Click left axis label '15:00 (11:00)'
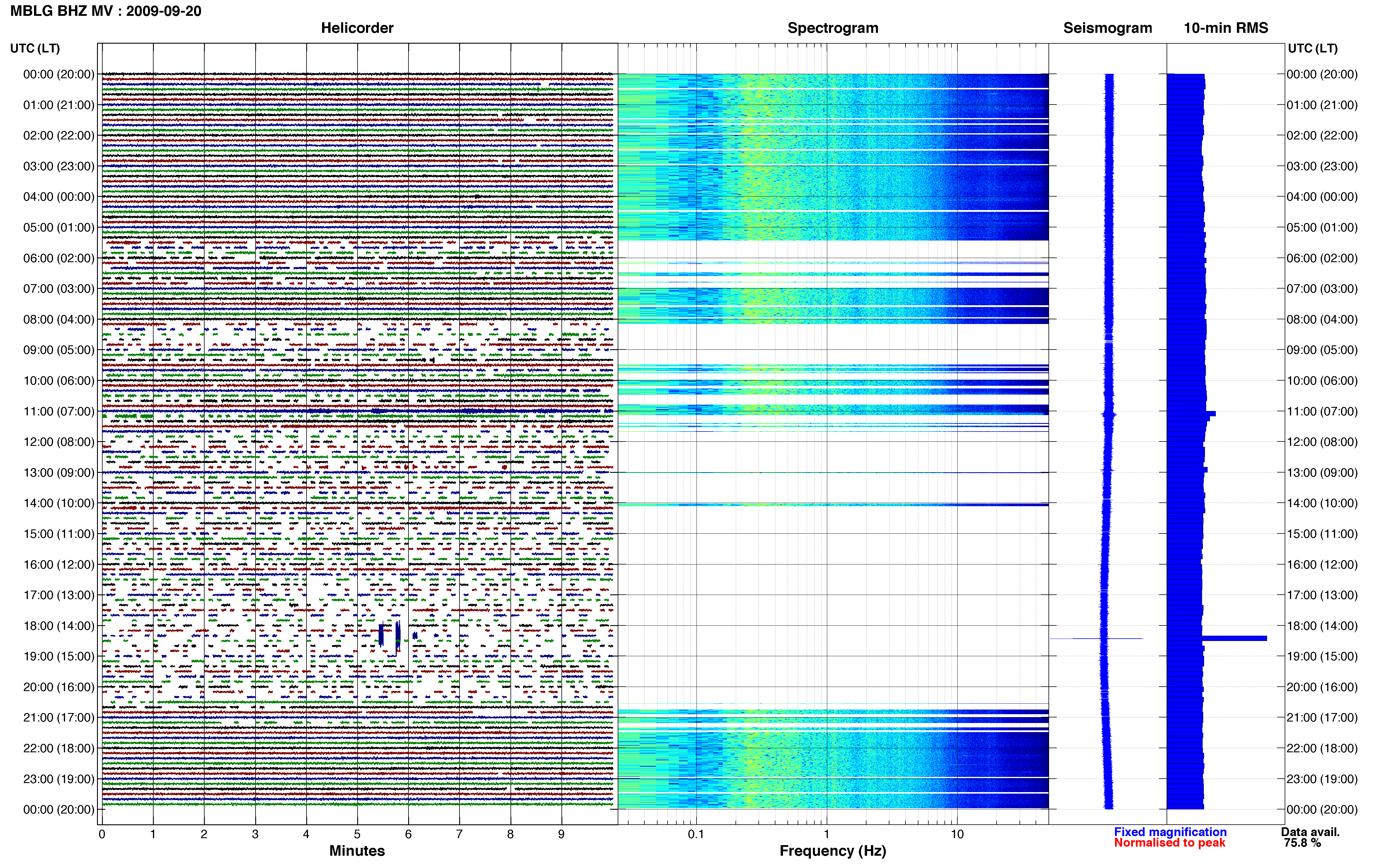The width and height of the screenshot is (1389, 868). point(59,534)
